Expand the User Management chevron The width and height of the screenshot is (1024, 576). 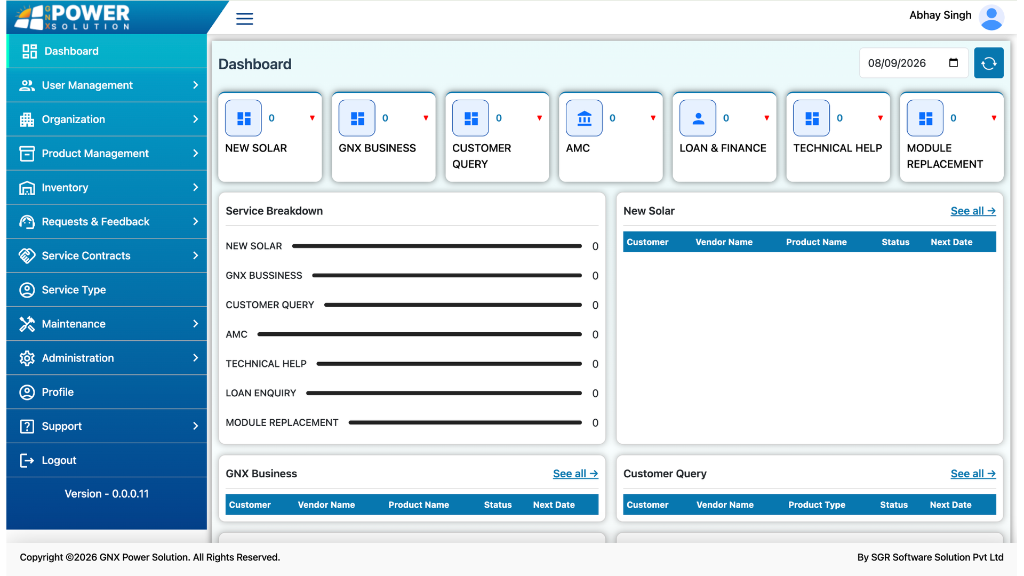click(x=195, y=86)
